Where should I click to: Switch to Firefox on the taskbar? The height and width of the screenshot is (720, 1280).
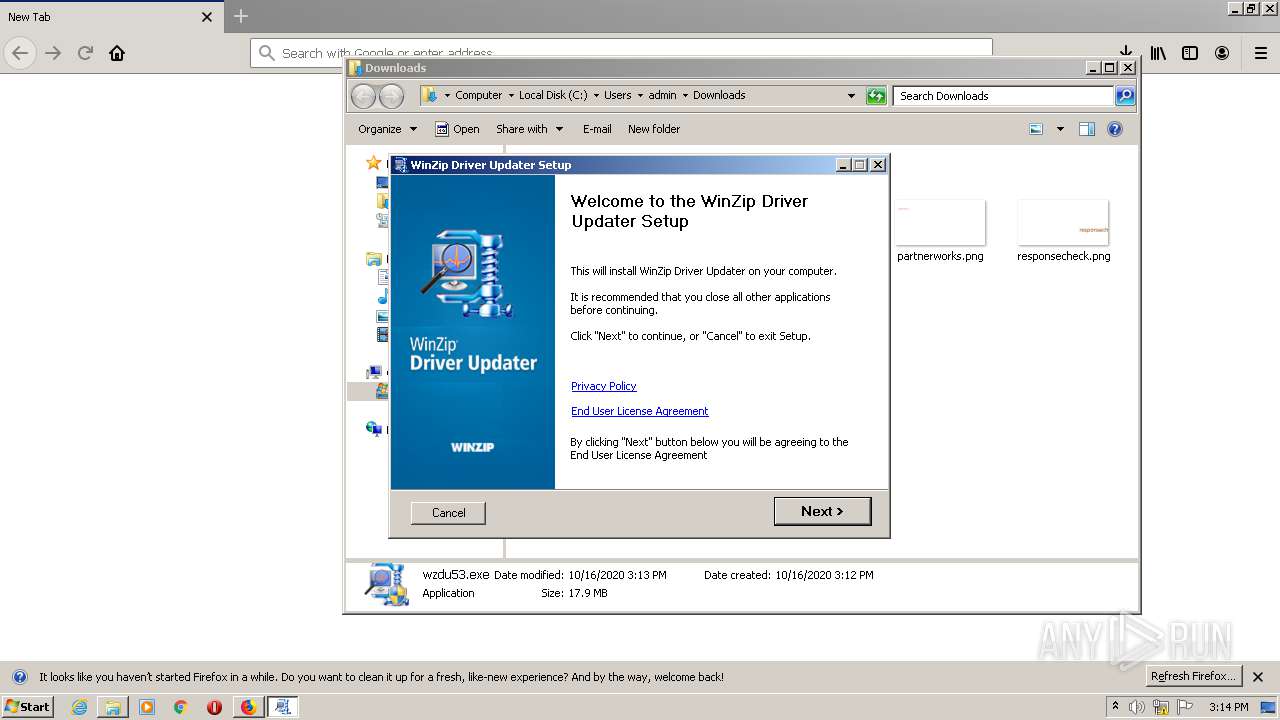pyautogui.click(x=248, y=707)
